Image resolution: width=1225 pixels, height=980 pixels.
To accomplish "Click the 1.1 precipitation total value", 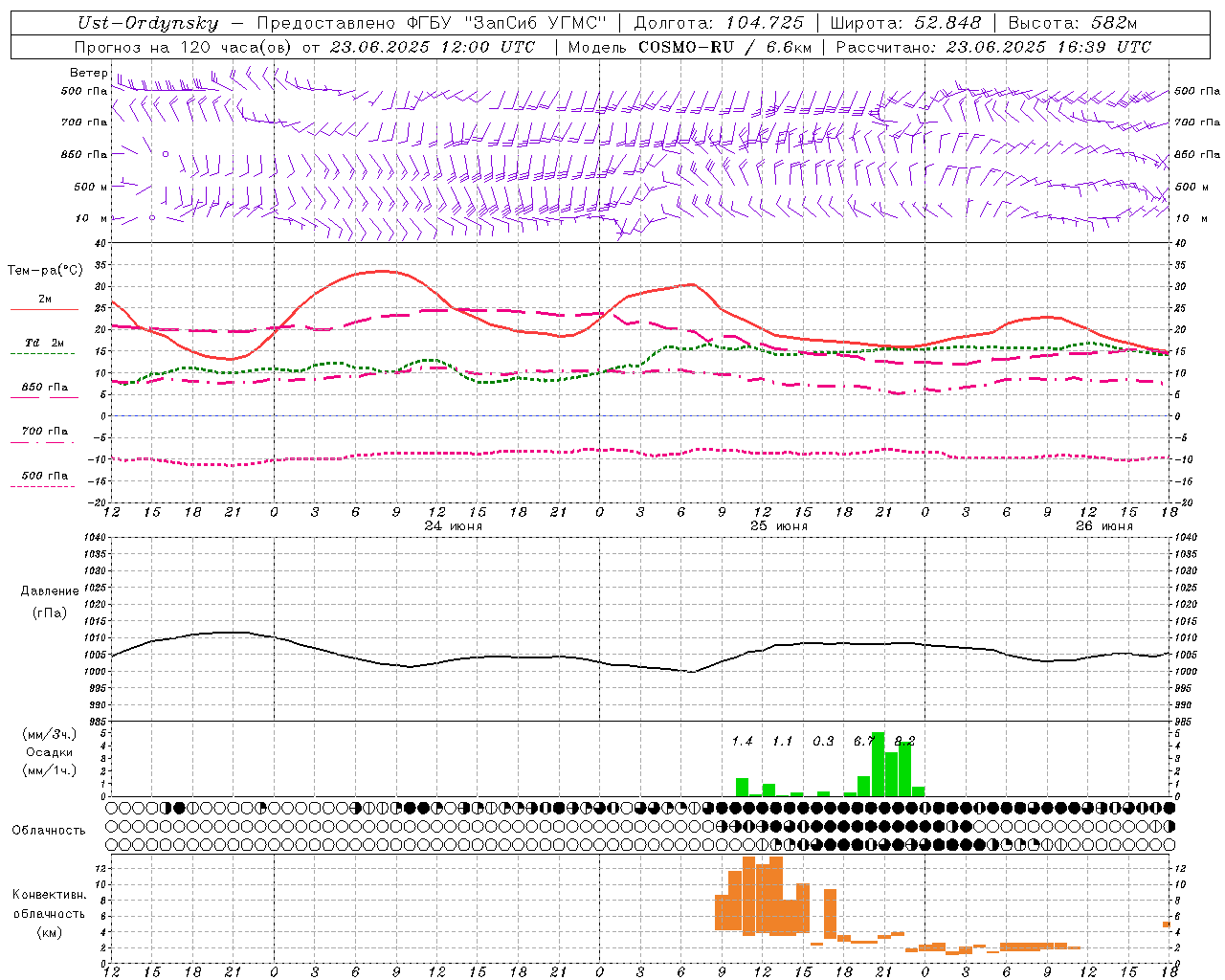I will (x=783, y=741).
